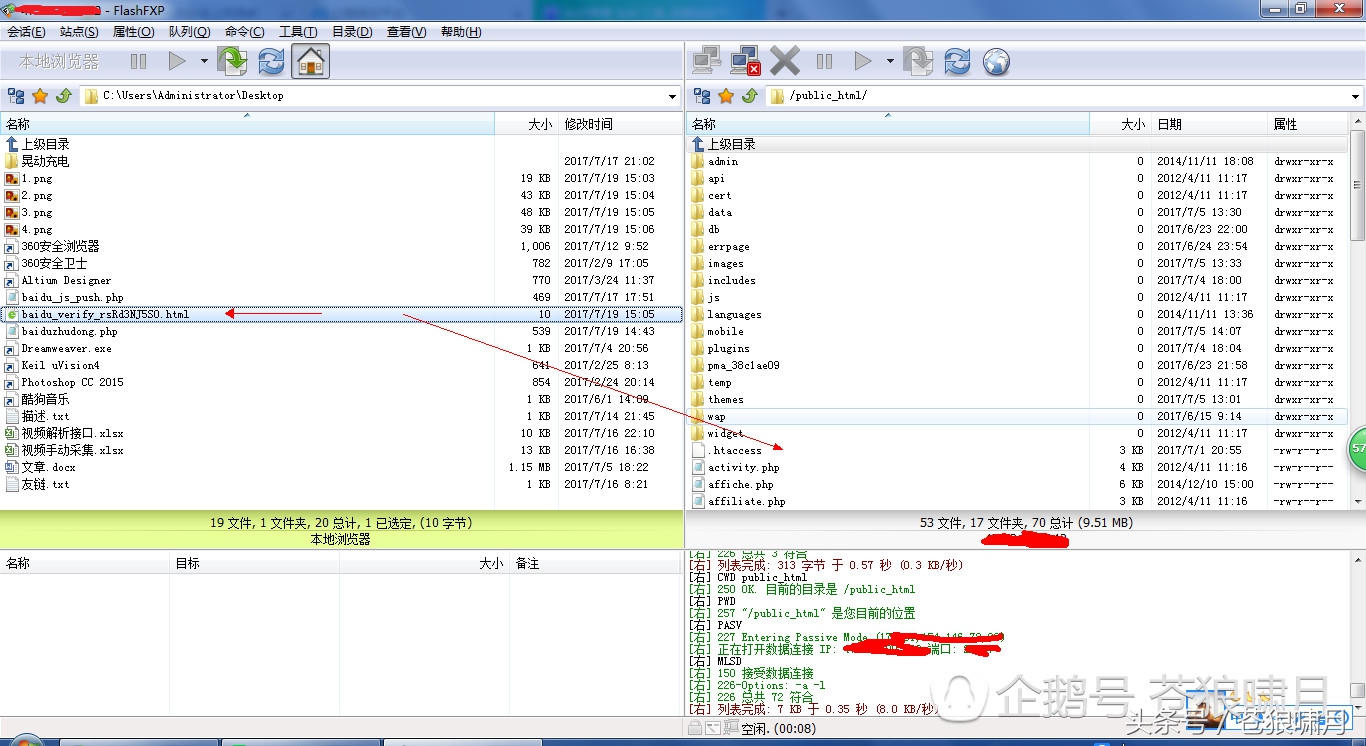Open dropdown arrow beside remote play button
Image resolution: width=1366 pixels, height=746 pixels.
click(x=890, y=62)
